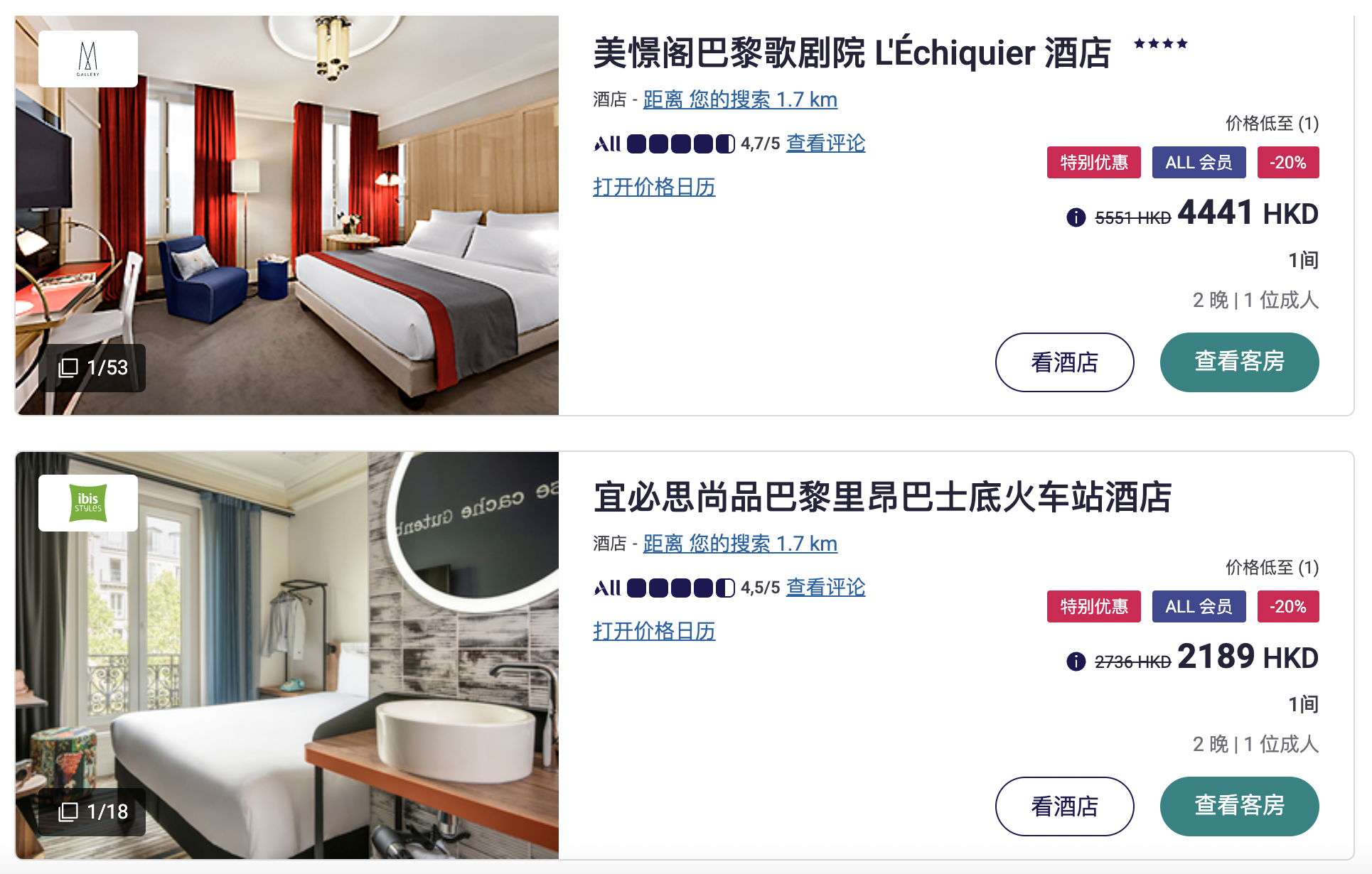1372x874 pixels.
Task: Open the 1/18 photo gallery counter icon
Action: click(68, 811)
